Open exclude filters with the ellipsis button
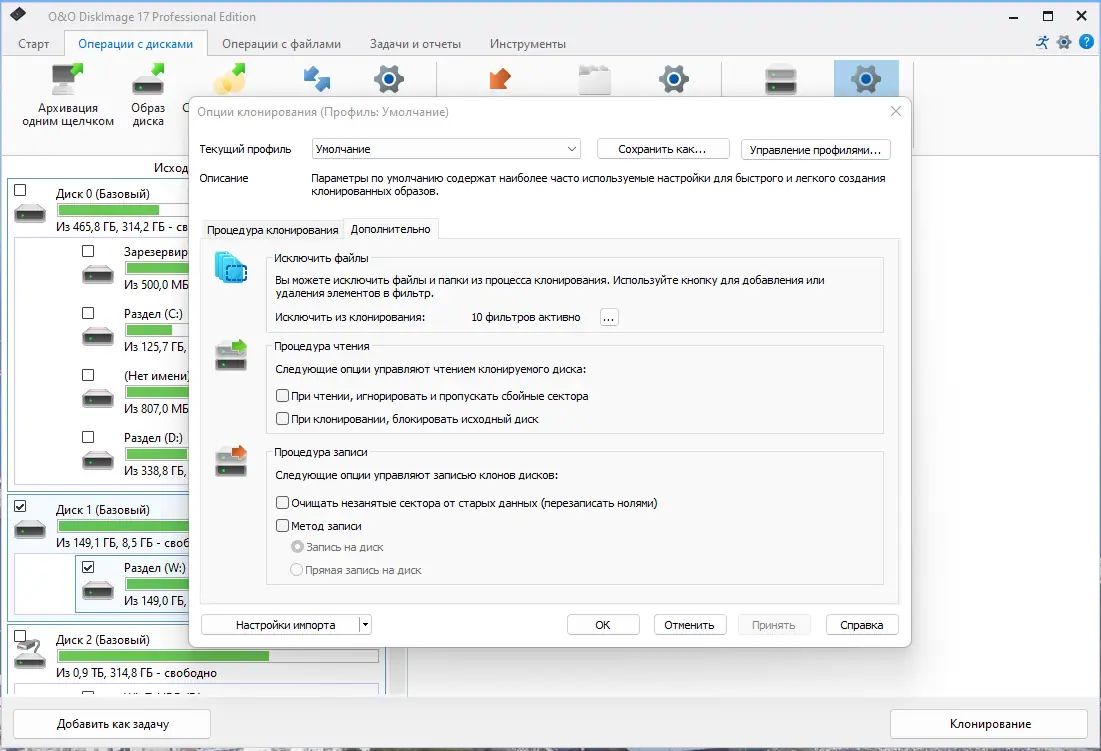The height and width of the screenshot is (751, 1101). 609,317
